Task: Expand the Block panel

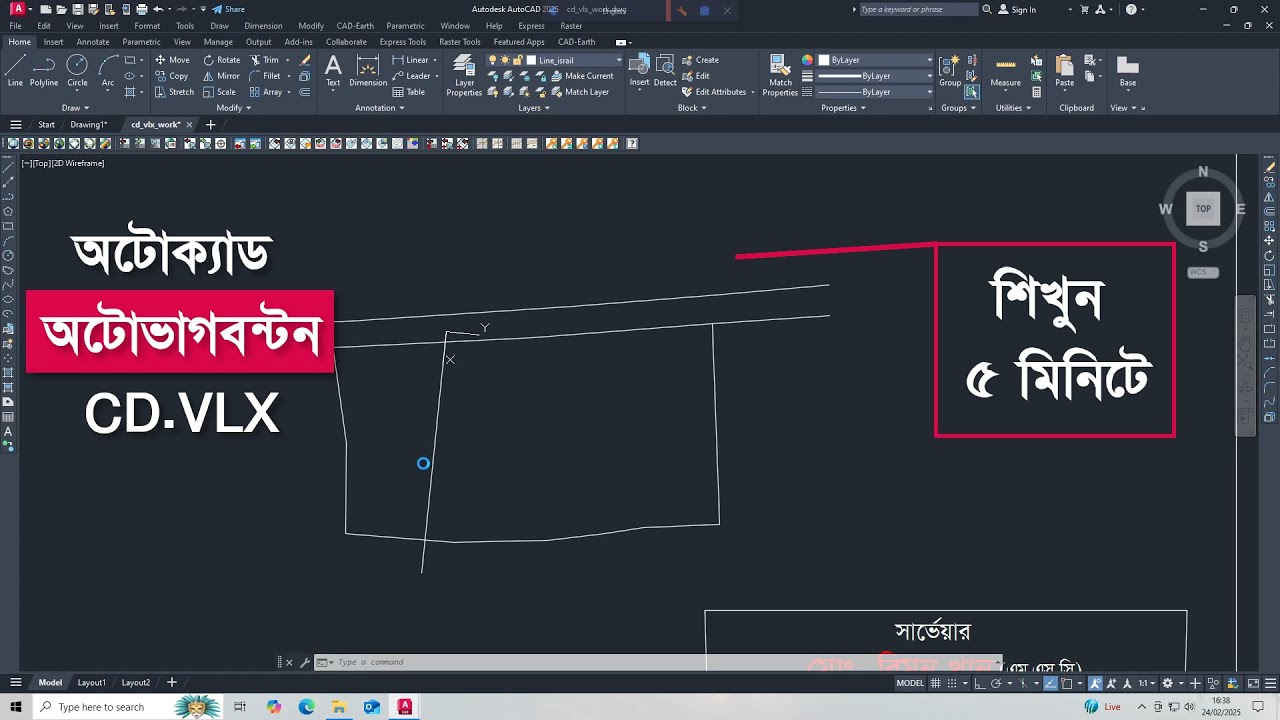Action: pos(691,108)
